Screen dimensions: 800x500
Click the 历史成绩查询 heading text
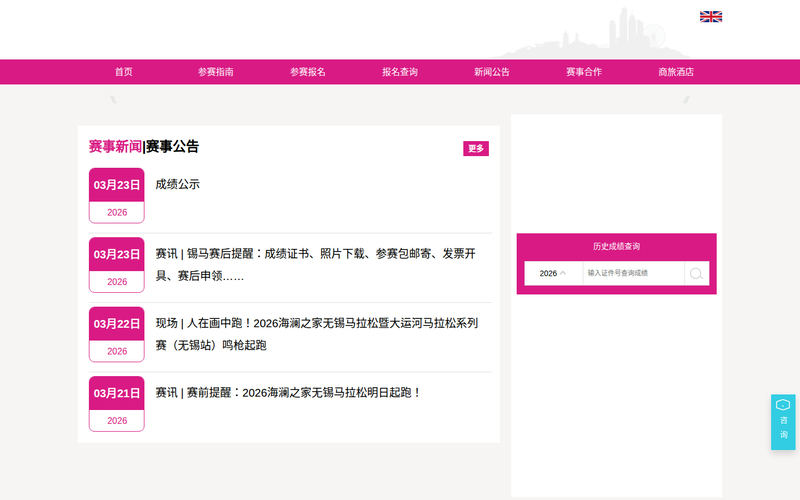click(x=616, y=246)
